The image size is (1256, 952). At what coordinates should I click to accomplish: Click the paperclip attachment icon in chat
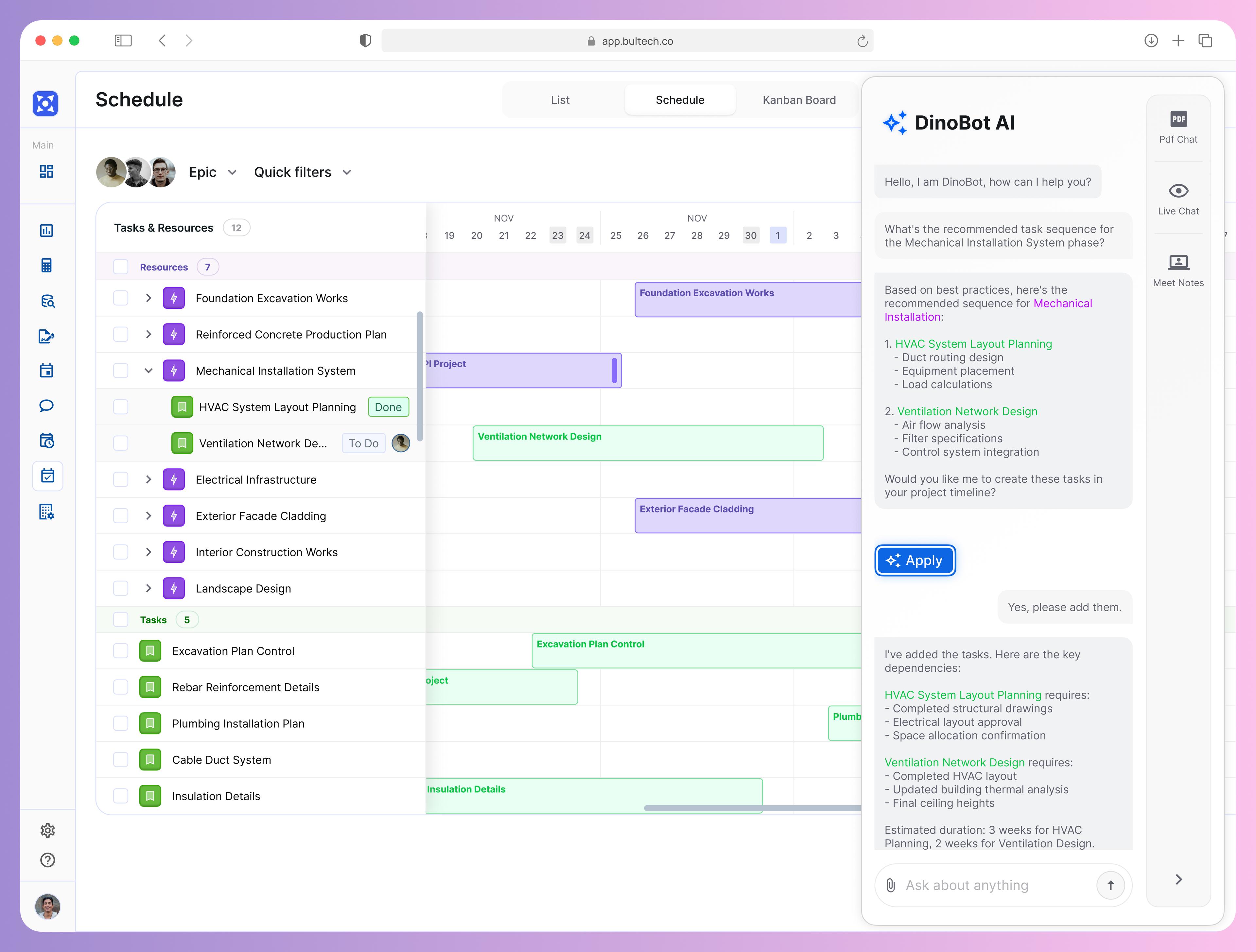(890, 885)
